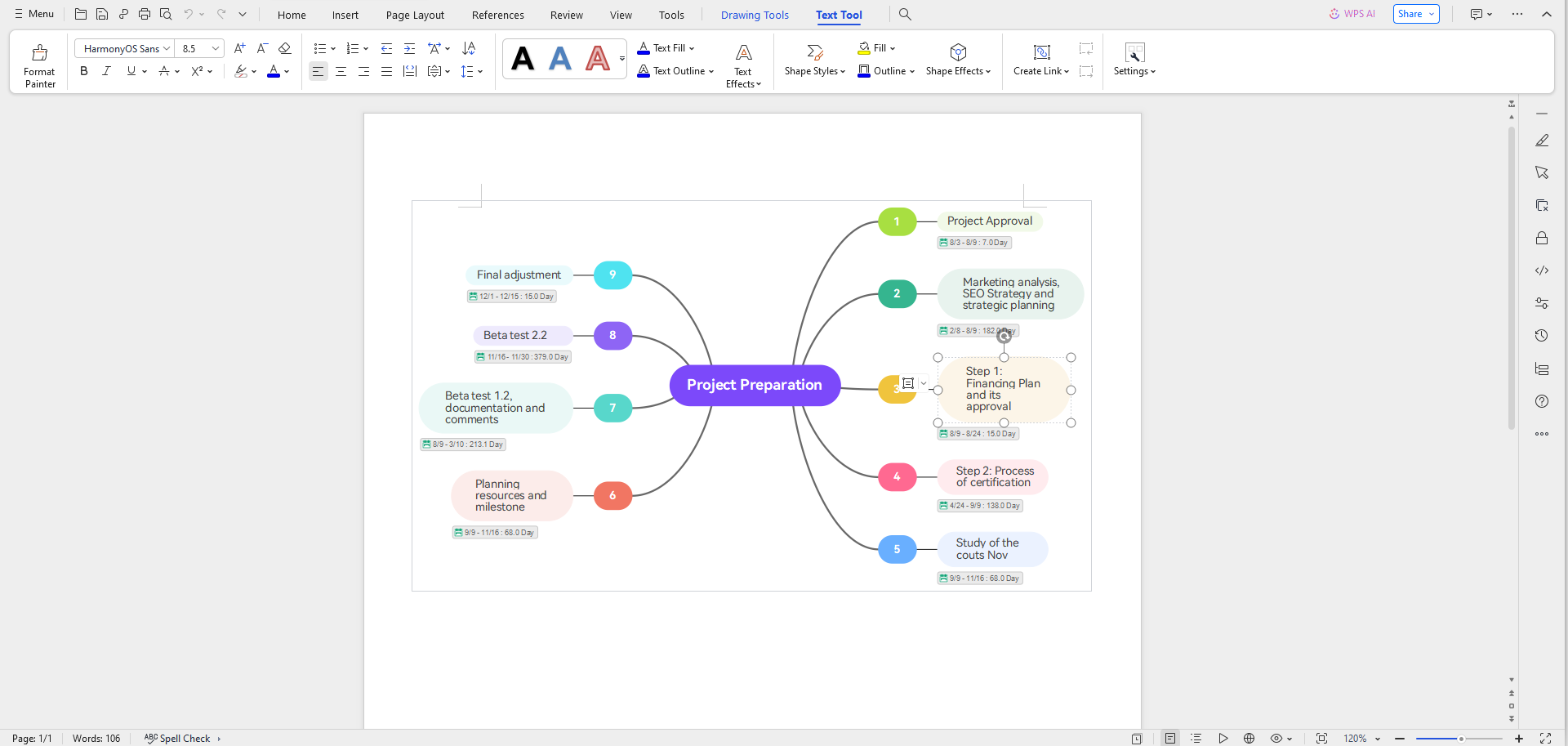The width and height of the screenshot is (1568, 746).
Task: Open the pen tool in right sidebar
Action: pos(1542,141)
